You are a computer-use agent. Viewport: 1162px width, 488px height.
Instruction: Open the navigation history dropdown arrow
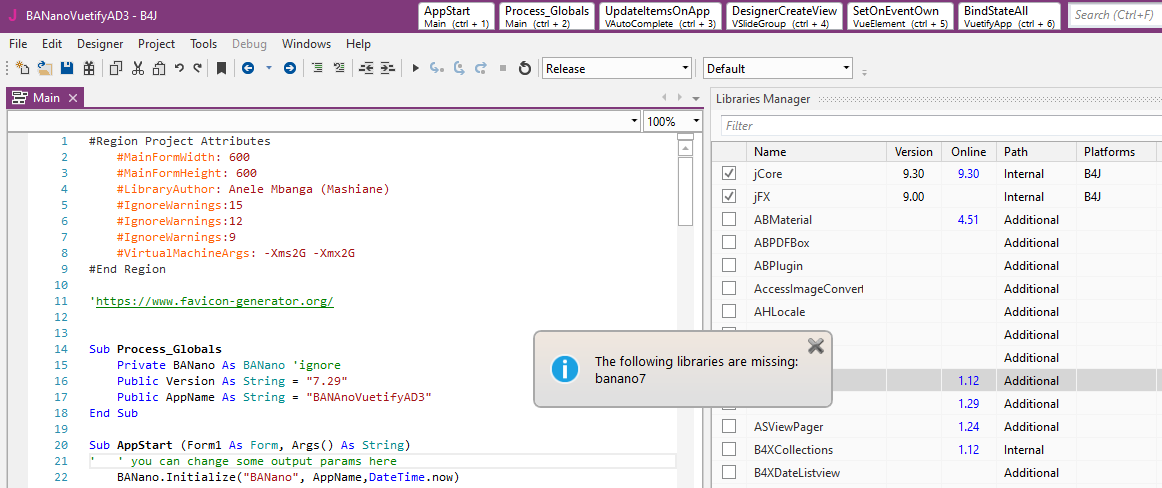[269, 68]
